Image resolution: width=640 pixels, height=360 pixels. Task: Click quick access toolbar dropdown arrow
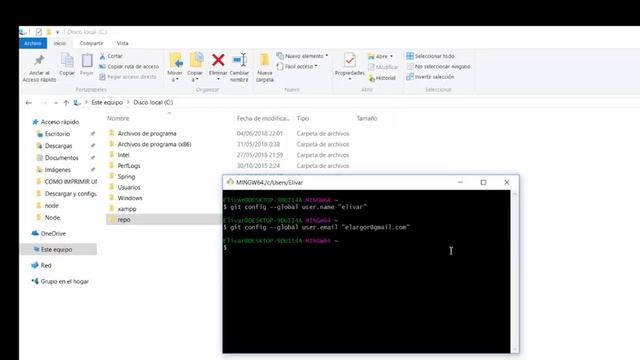tap(58, 32)
